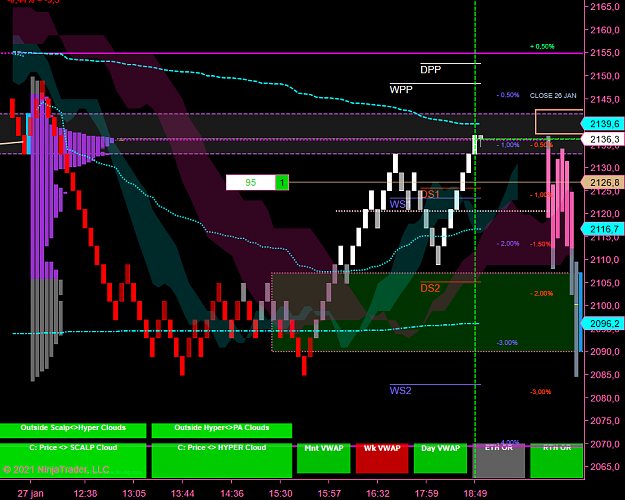
Task: Select the DPP pivot label
Action: (430, 70)
